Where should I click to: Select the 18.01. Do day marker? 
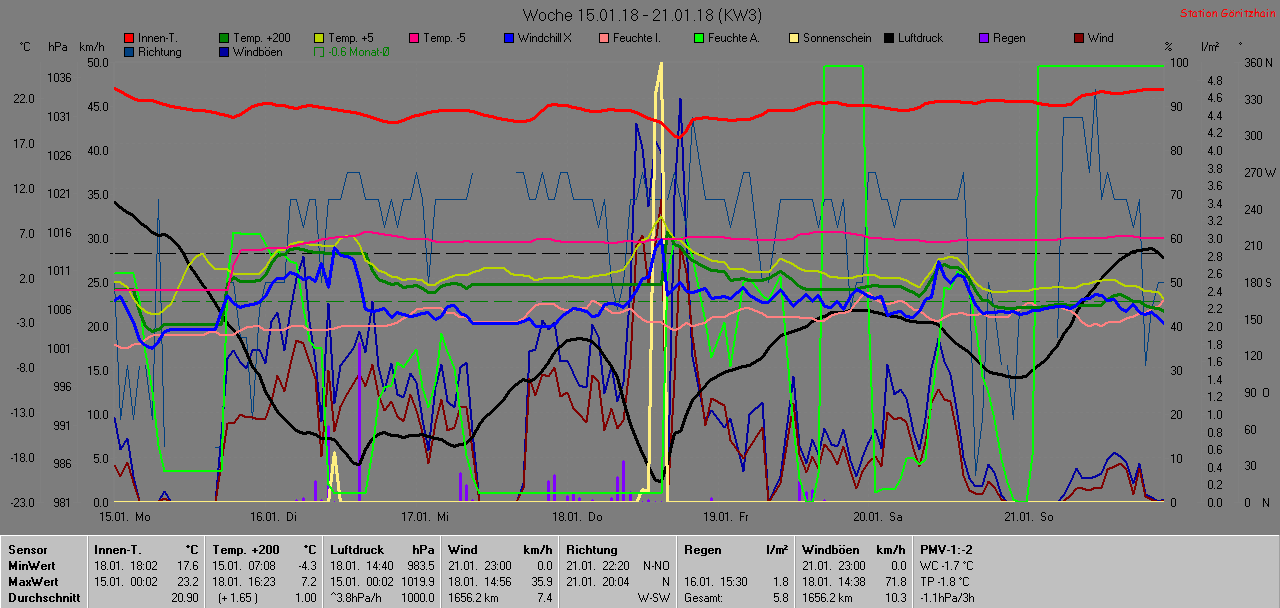click(581, 517)
